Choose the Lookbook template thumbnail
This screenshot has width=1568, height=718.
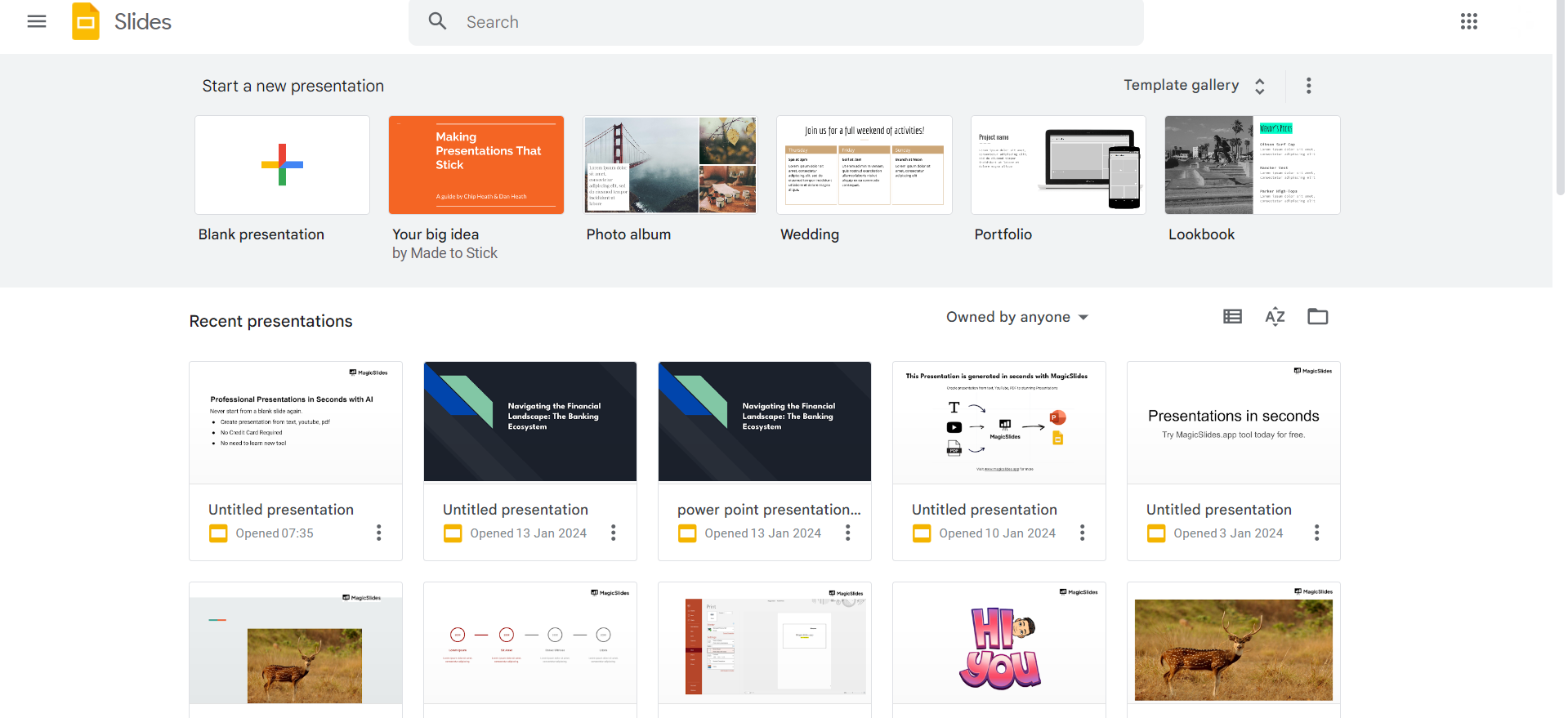coord(1253,165)
